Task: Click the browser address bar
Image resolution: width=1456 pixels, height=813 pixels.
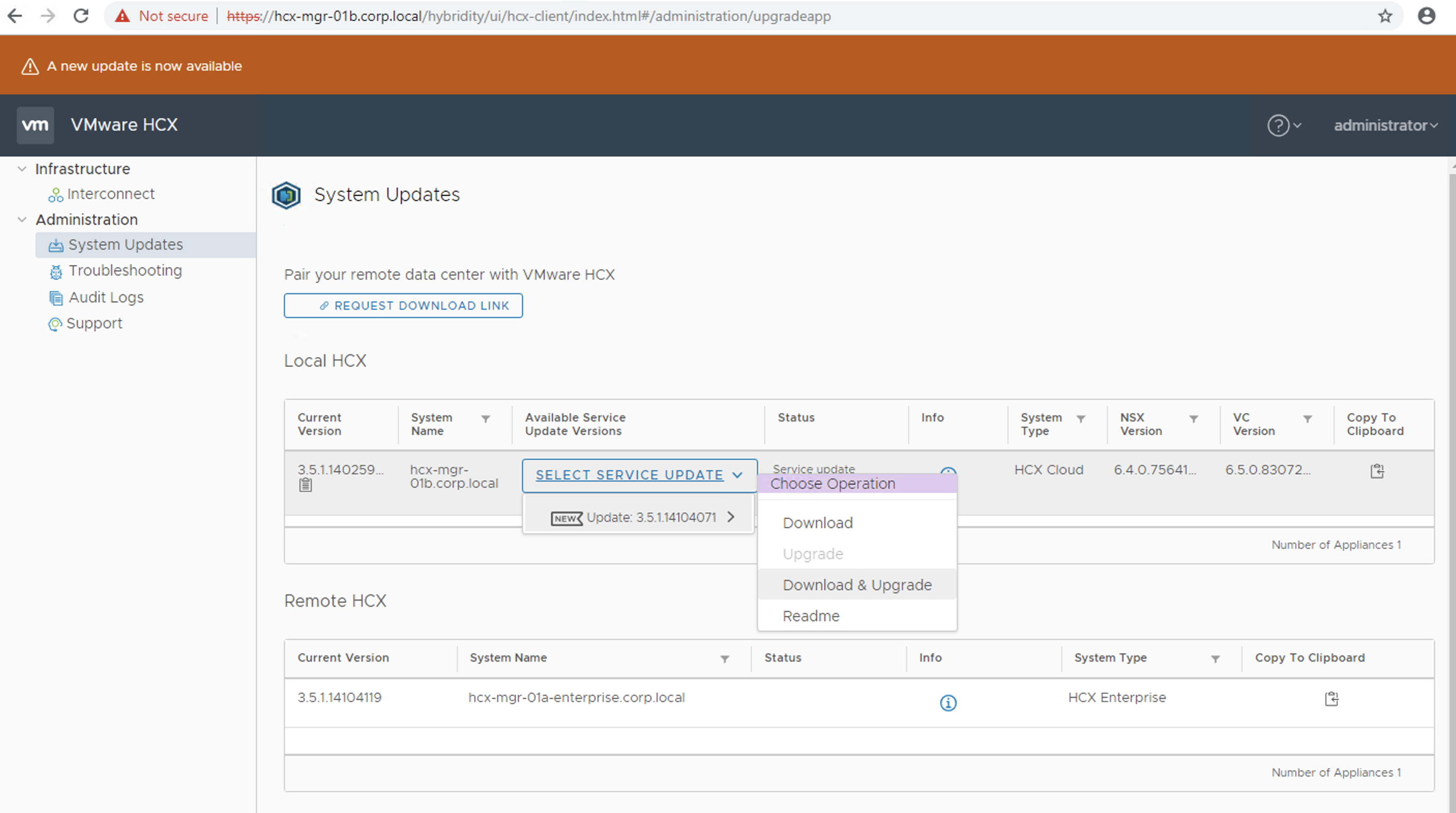Action: pos(678,16)
